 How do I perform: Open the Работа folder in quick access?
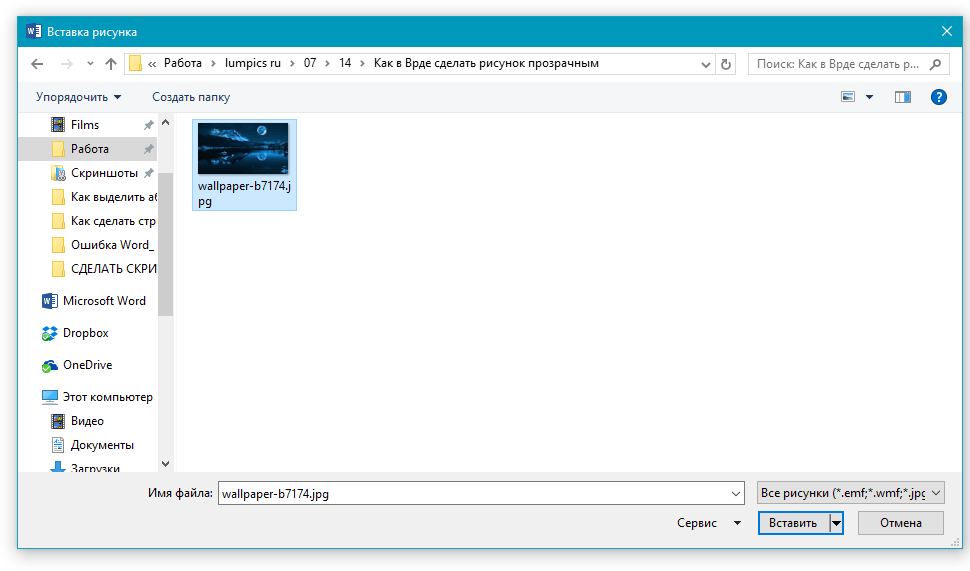click(x=89, y=149)
